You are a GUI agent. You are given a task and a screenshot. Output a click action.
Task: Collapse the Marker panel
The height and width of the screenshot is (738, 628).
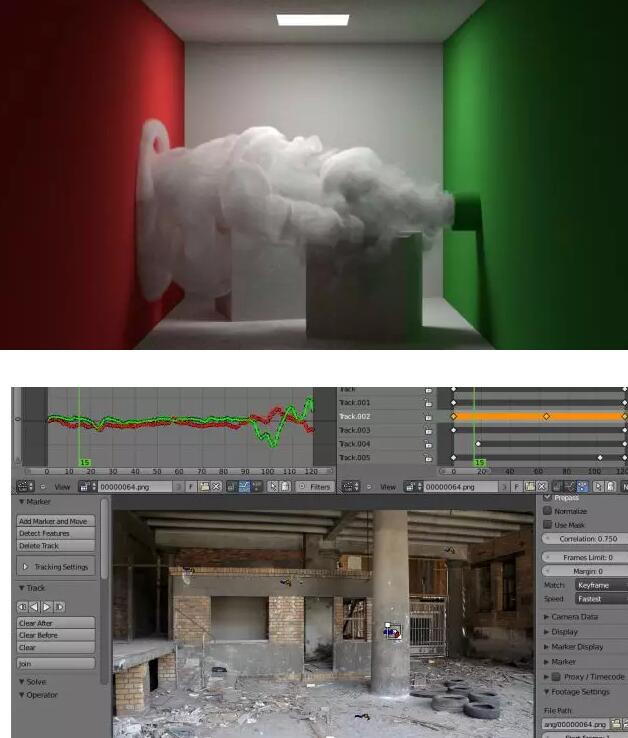(x=22, y=502)
